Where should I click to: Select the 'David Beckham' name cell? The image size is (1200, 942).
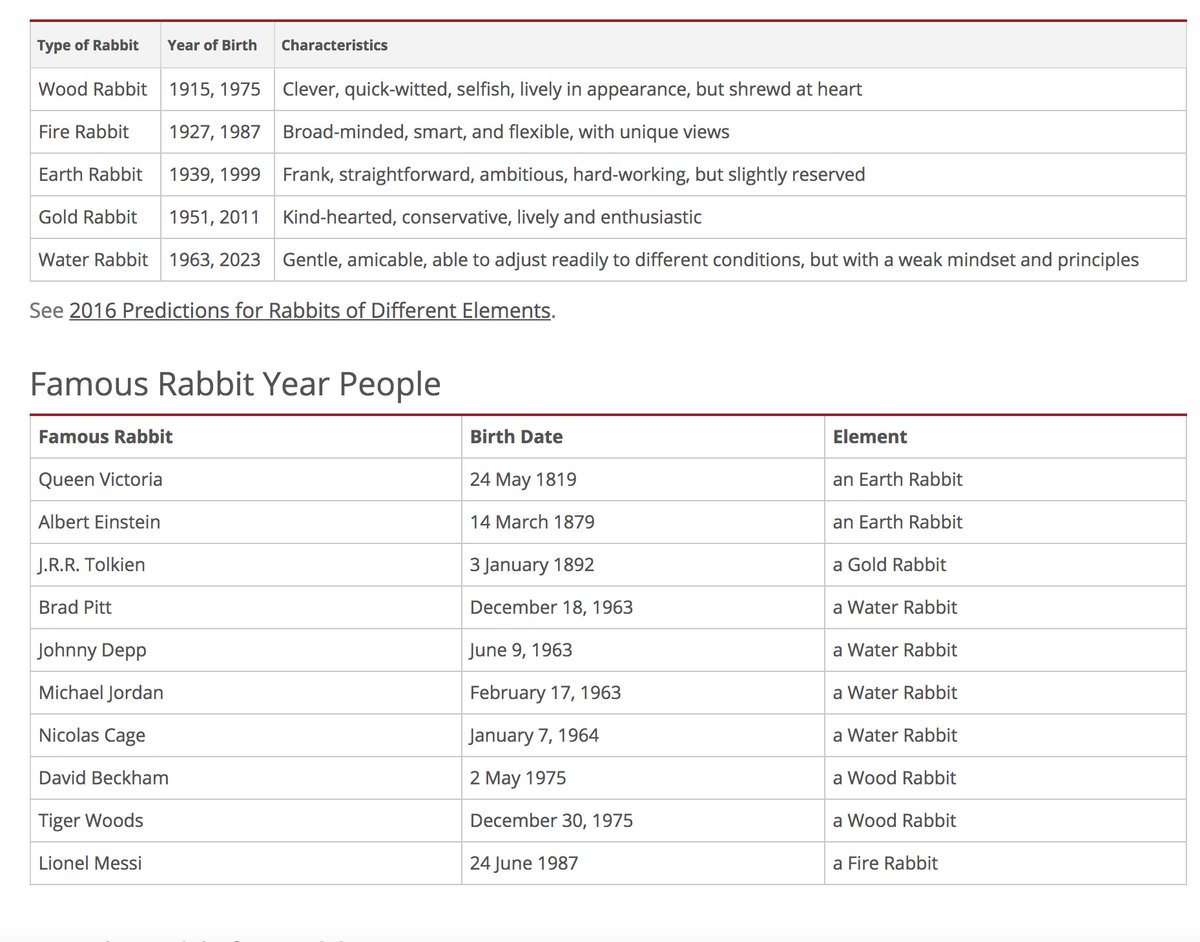tap(245, 777)
